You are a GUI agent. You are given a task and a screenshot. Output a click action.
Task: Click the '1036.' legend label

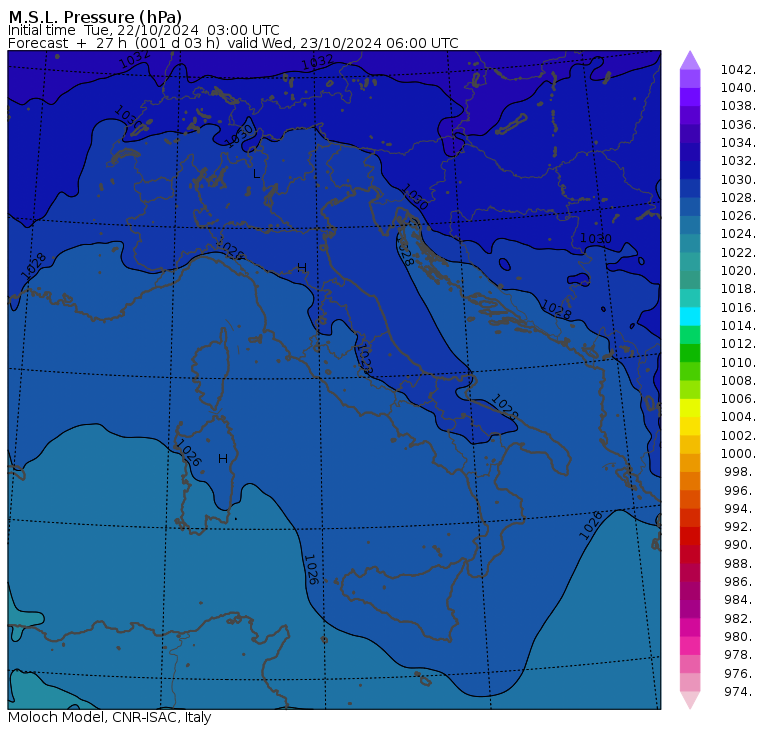pyautogui.click(x=738, y=125)
